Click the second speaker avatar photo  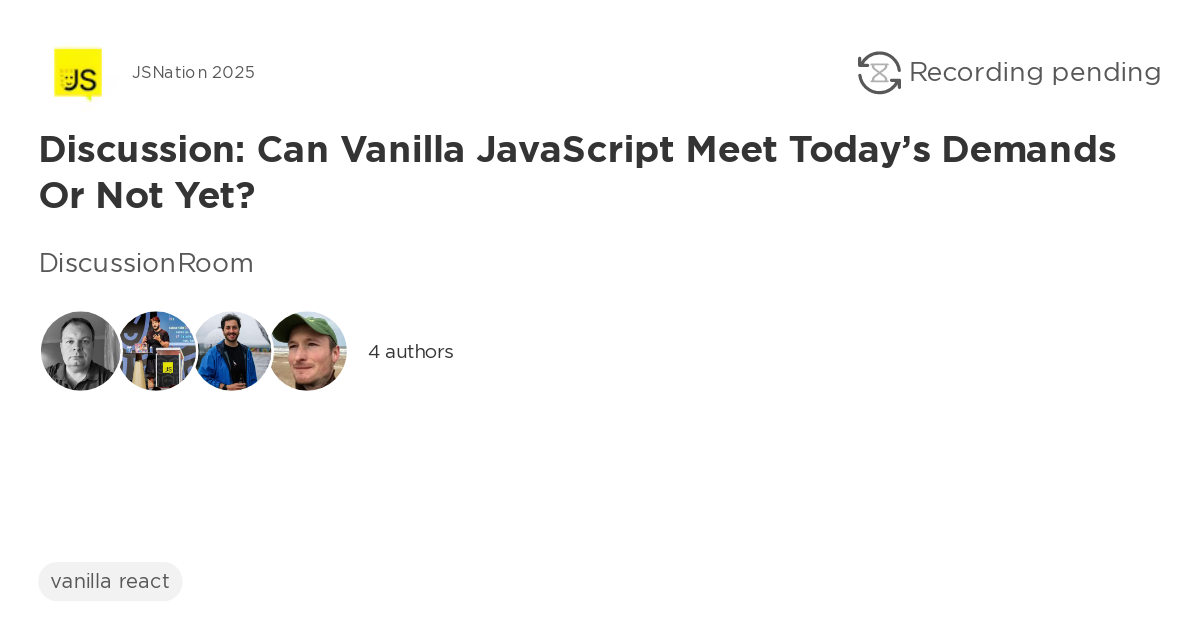pyautogui.click(x=157, y=351)
